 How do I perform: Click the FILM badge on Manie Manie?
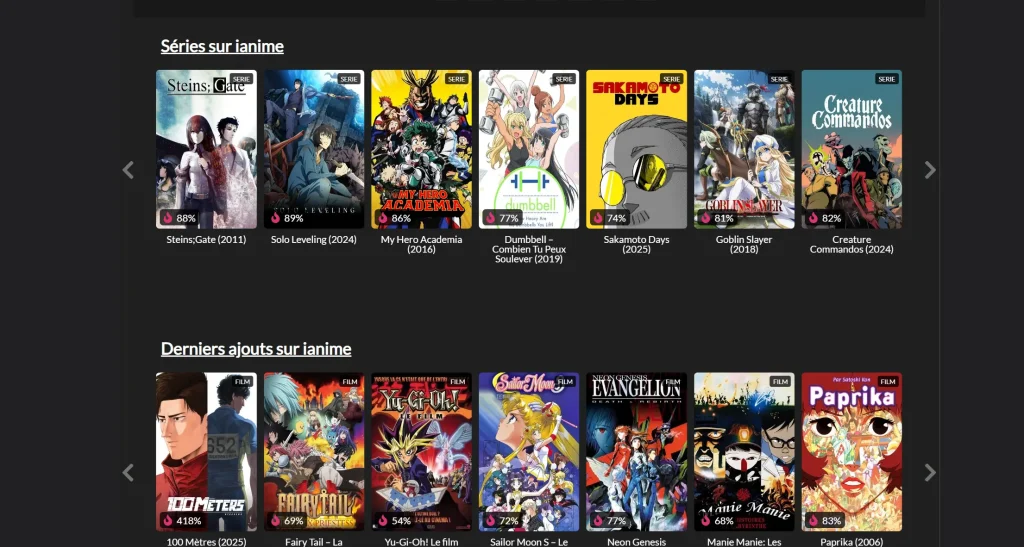tap(780, 381)
